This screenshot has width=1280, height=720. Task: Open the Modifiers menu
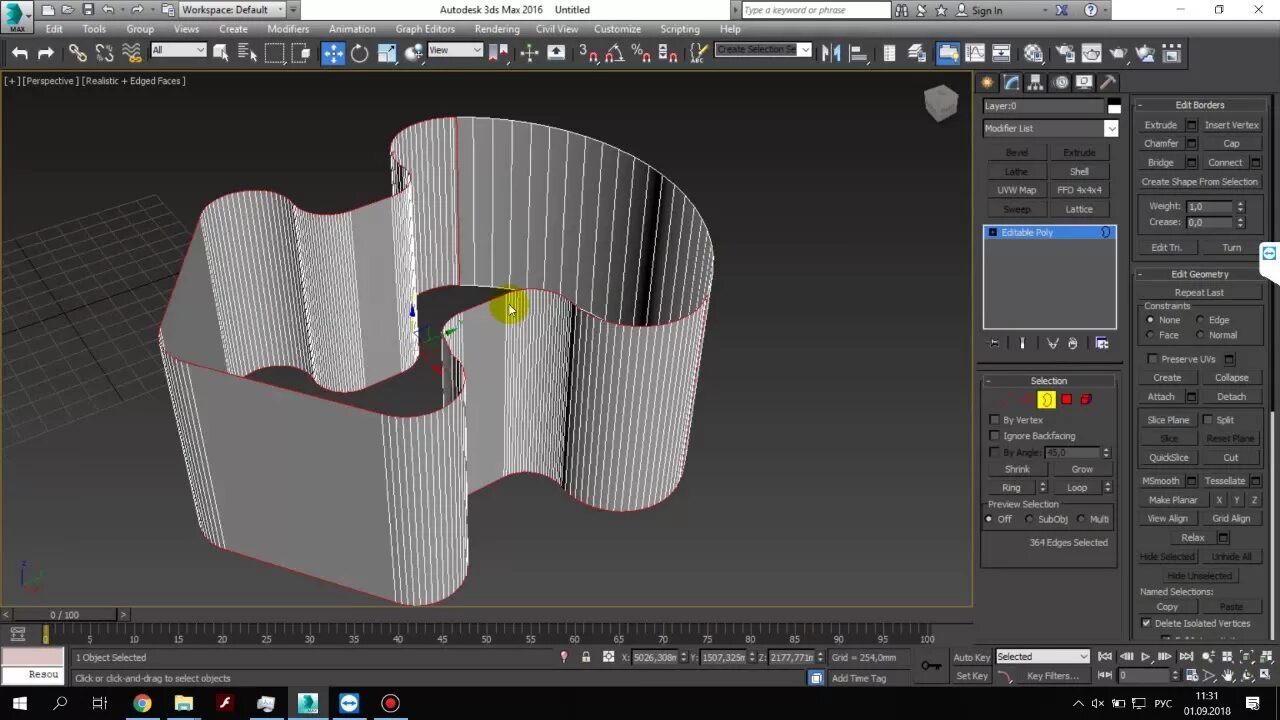click(288, 29)
